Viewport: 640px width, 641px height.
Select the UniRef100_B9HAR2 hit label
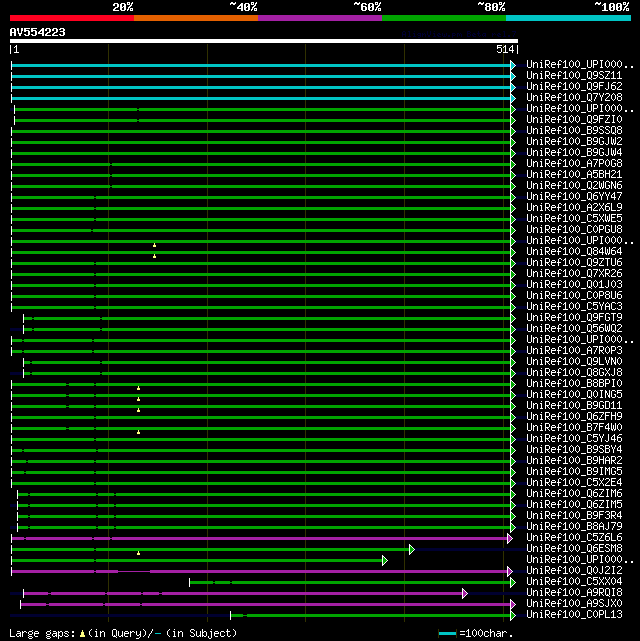574,461
